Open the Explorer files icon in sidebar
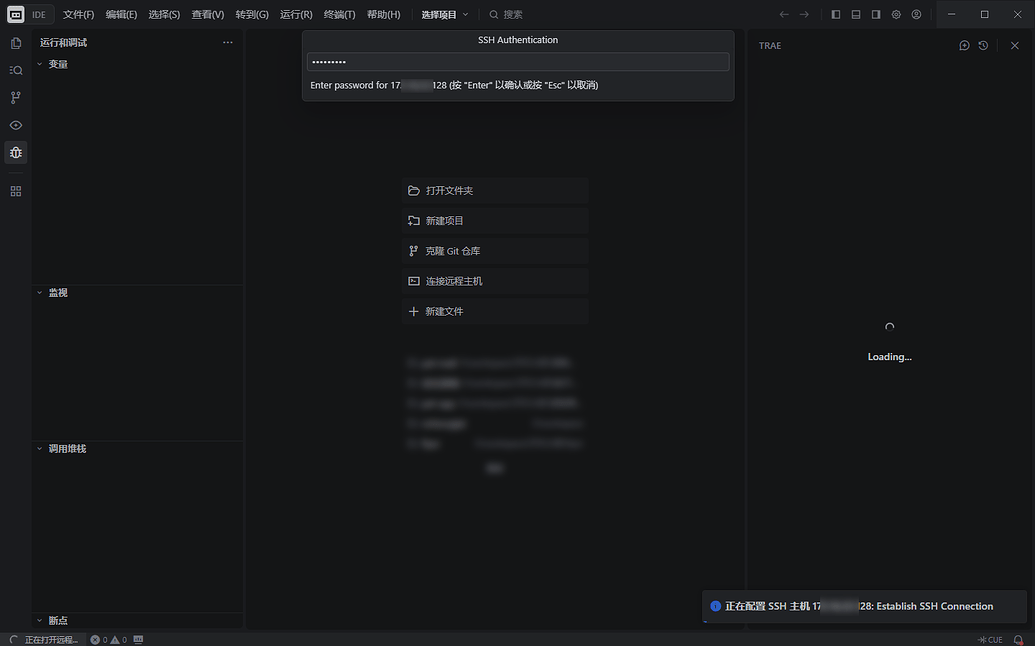Image resolution: width=1035 pixels, height=646 pixels. 16,44
